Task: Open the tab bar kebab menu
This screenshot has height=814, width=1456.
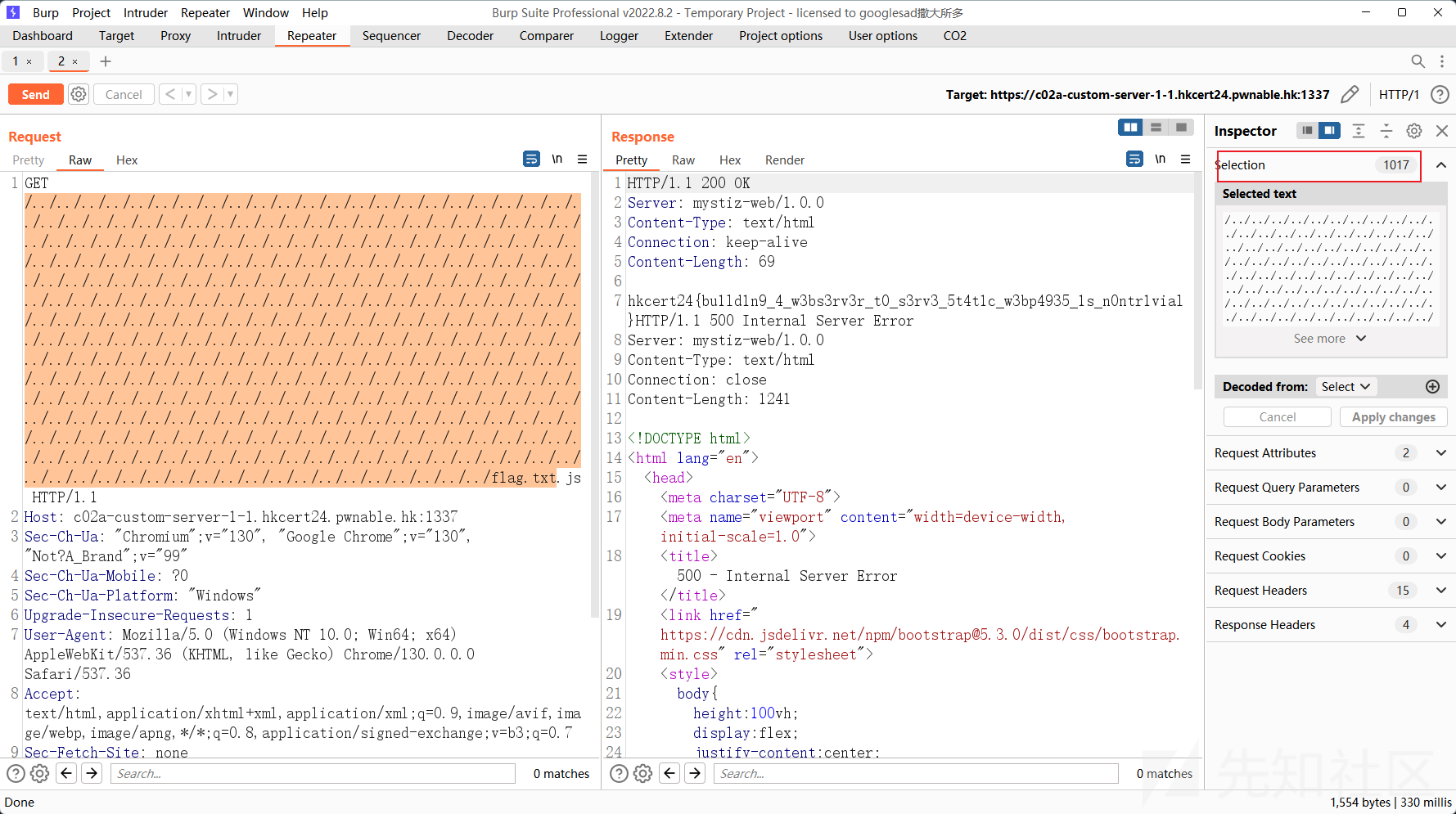Action: pos(1442,61)
